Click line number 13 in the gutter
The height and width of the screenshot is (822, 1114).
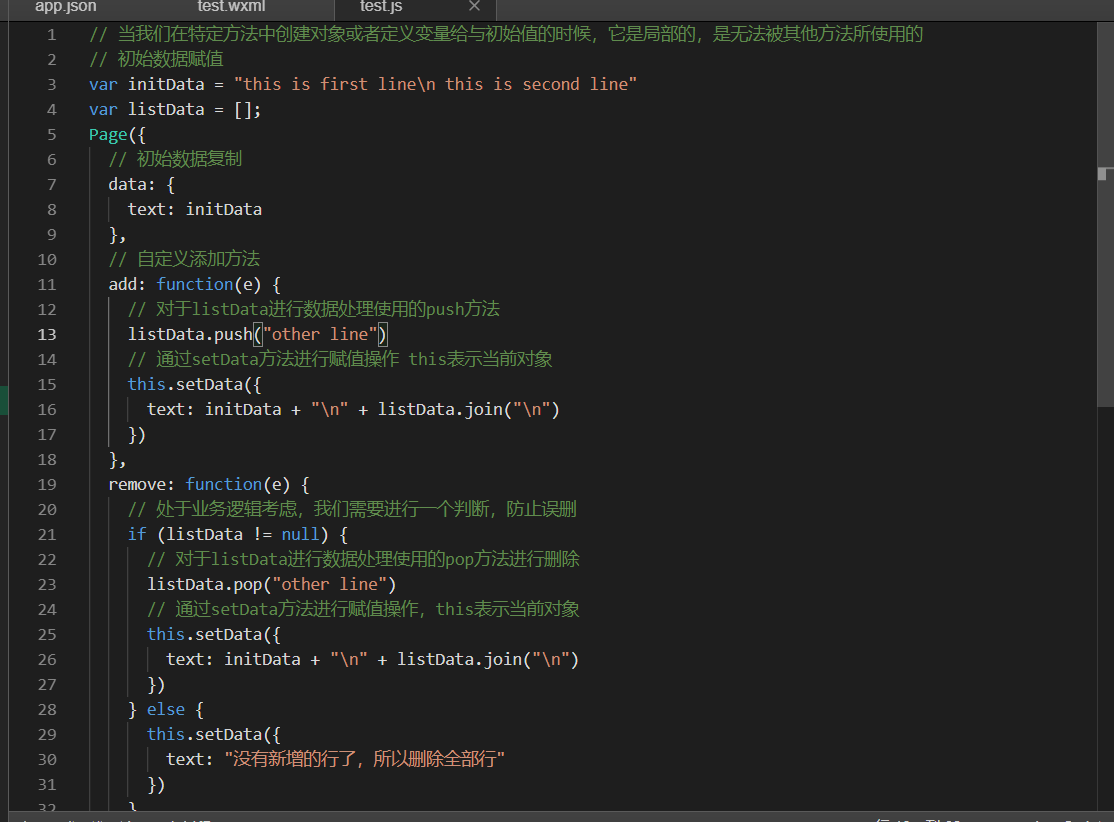(47, 335)
